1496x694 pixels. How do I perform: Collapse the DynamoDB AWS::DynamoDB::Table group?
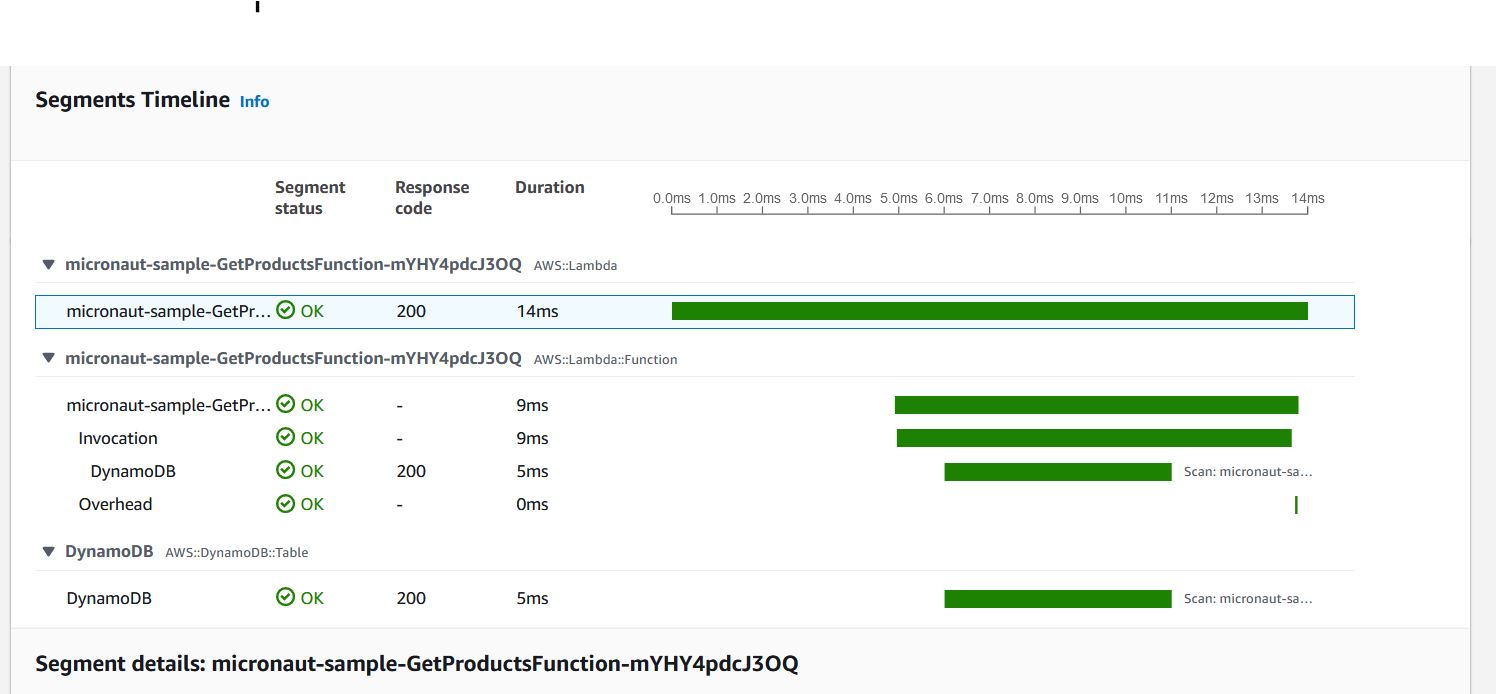47,551
